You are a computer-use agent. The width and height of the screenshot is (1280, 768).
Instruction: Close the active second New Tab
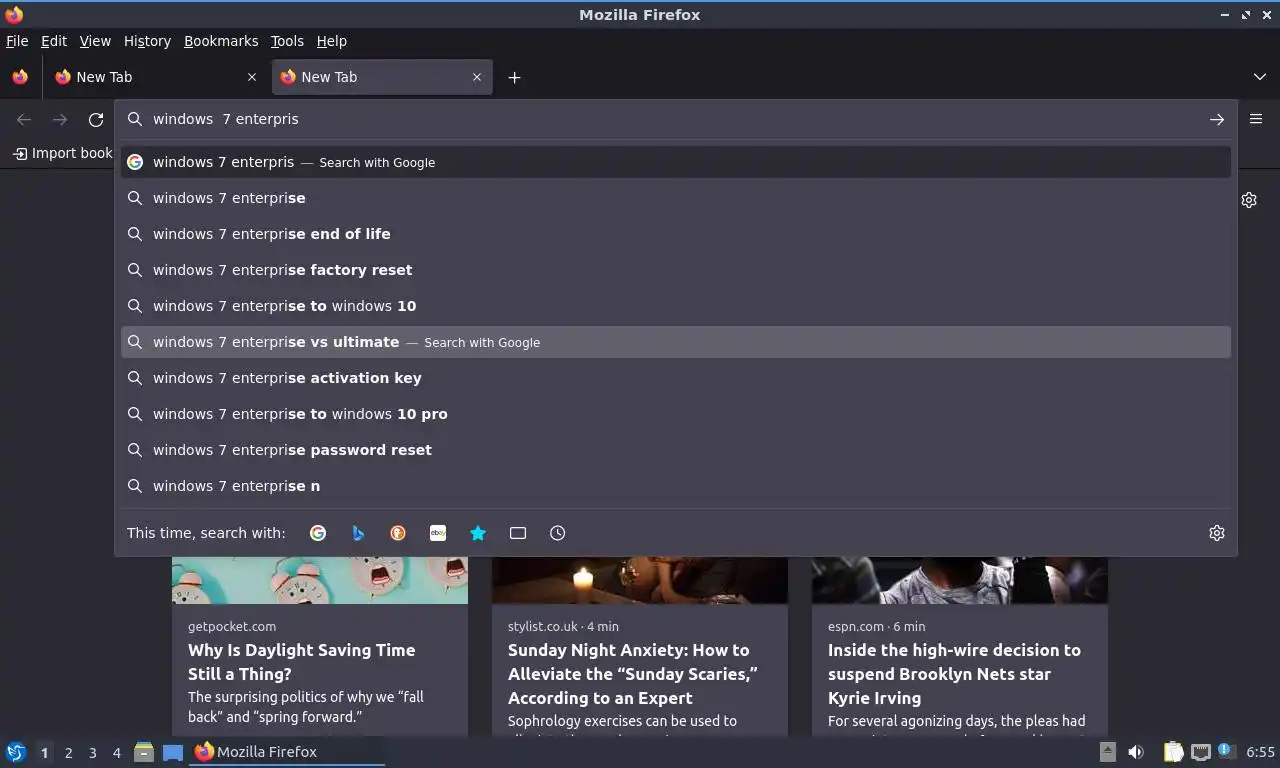tap(477, 77)
